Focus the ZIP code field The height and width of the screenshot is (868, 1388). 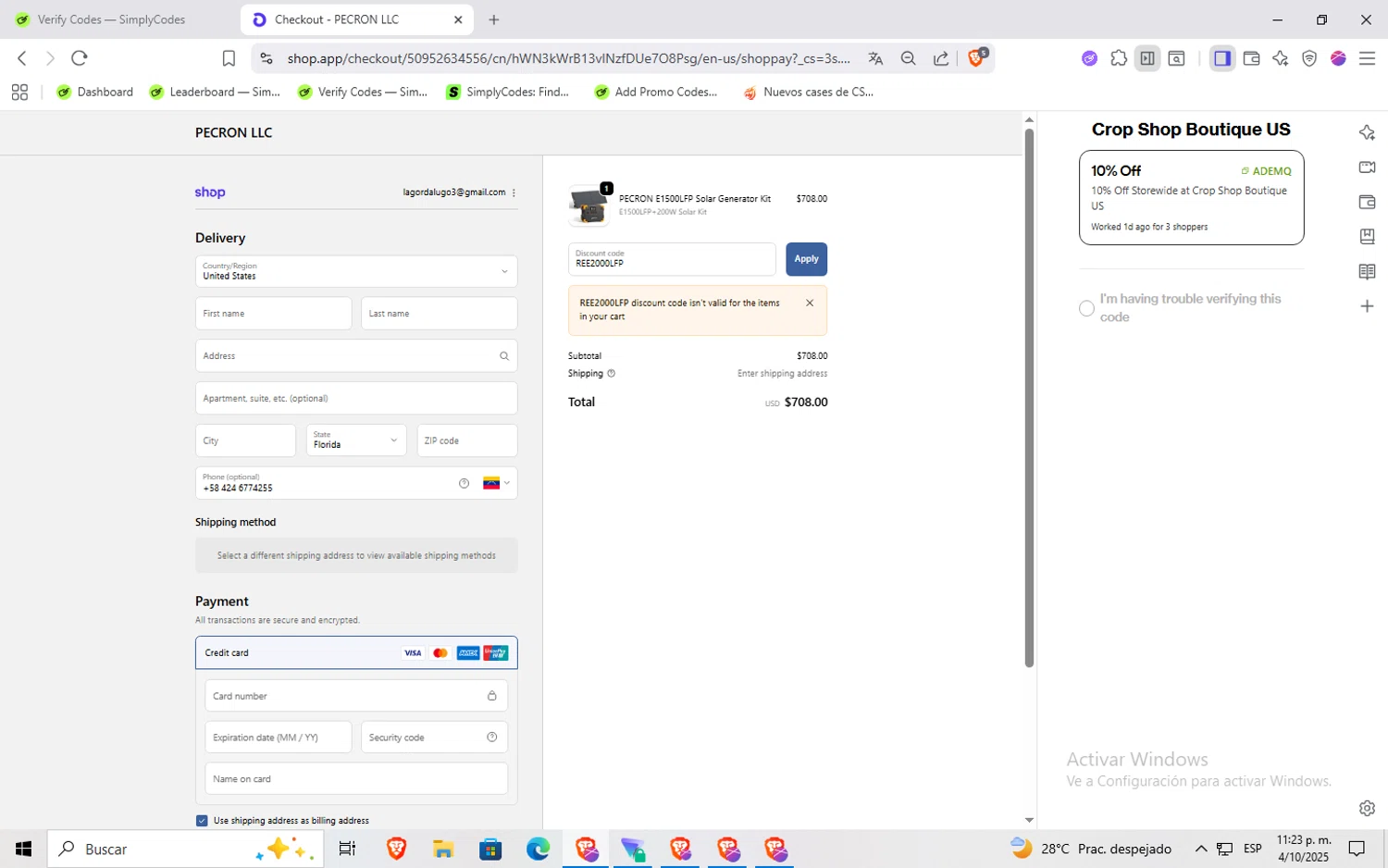click(466, 440)
